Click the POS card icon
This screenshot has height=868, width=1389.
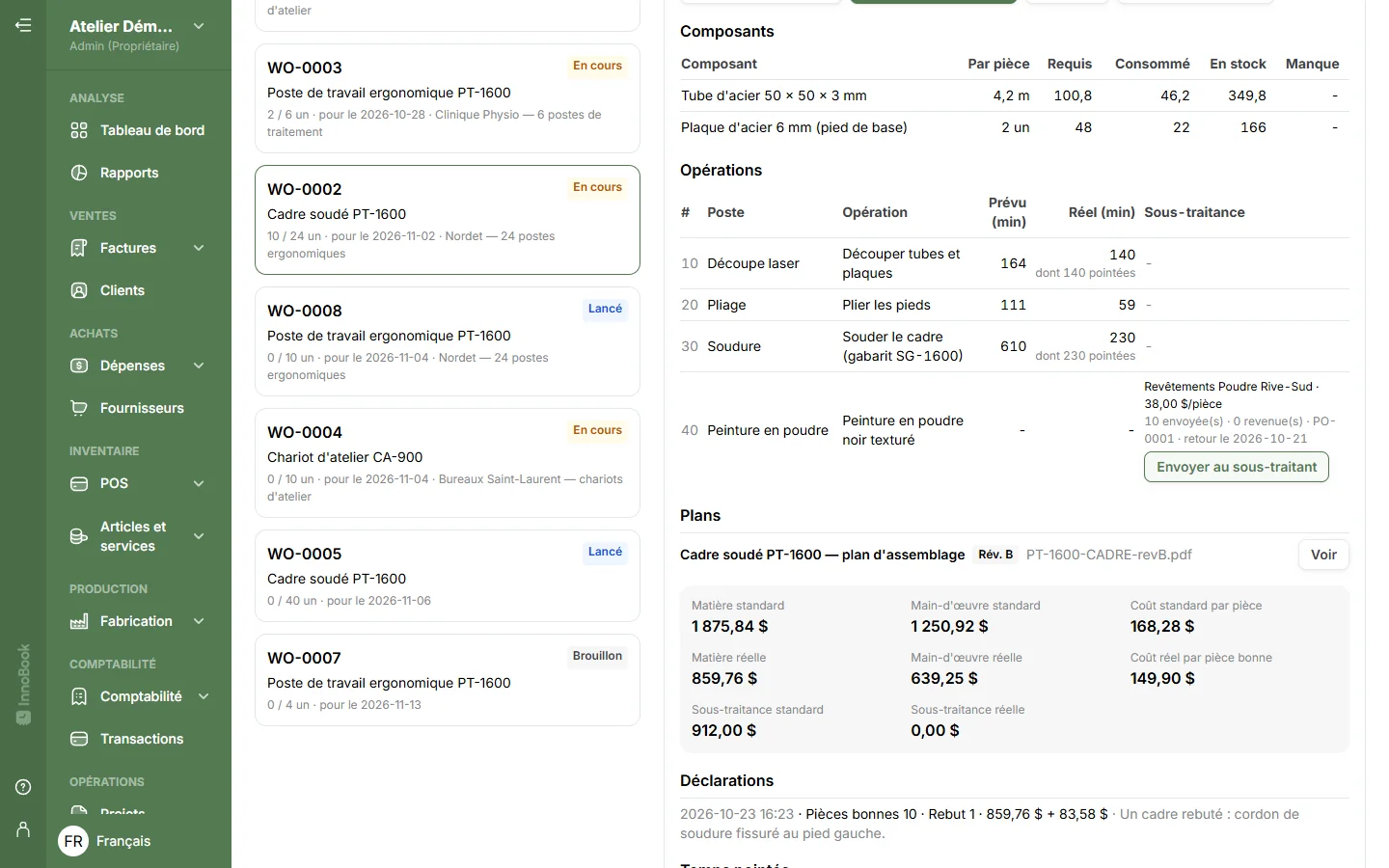pos(79,483)
